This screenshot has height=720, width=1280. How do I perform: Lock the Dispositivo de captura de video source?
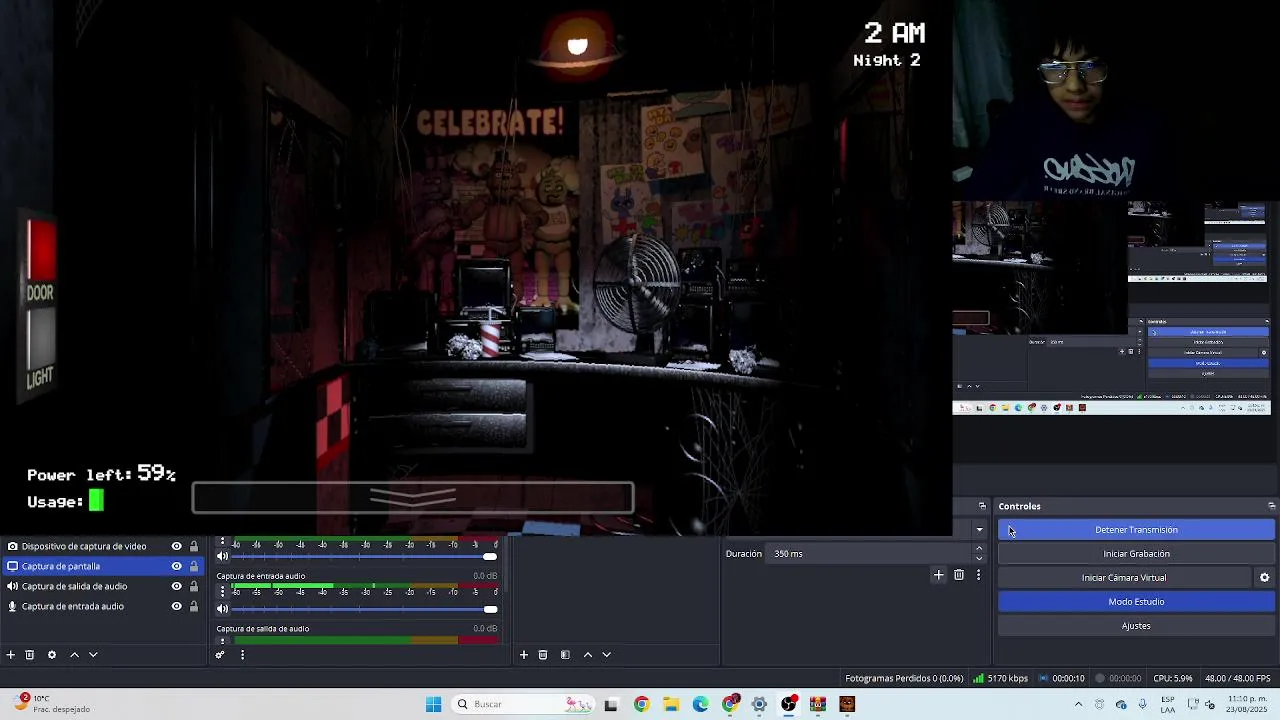[194, 546]
